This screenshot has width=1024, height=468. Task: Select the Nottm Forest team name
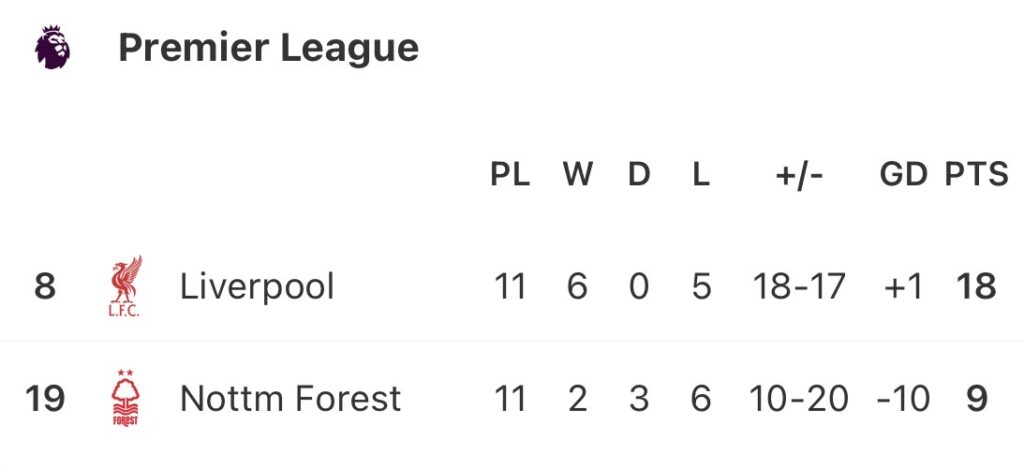(x=290, y=399)
